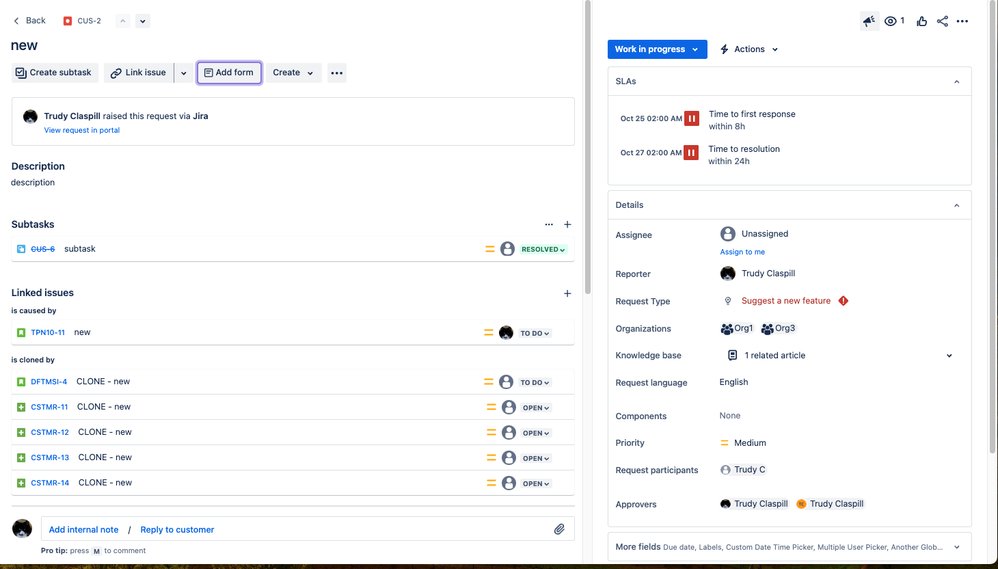Open linked issue CSTMR-11
The width and height of the screenshot is (998, 569).
coord(49,407)
